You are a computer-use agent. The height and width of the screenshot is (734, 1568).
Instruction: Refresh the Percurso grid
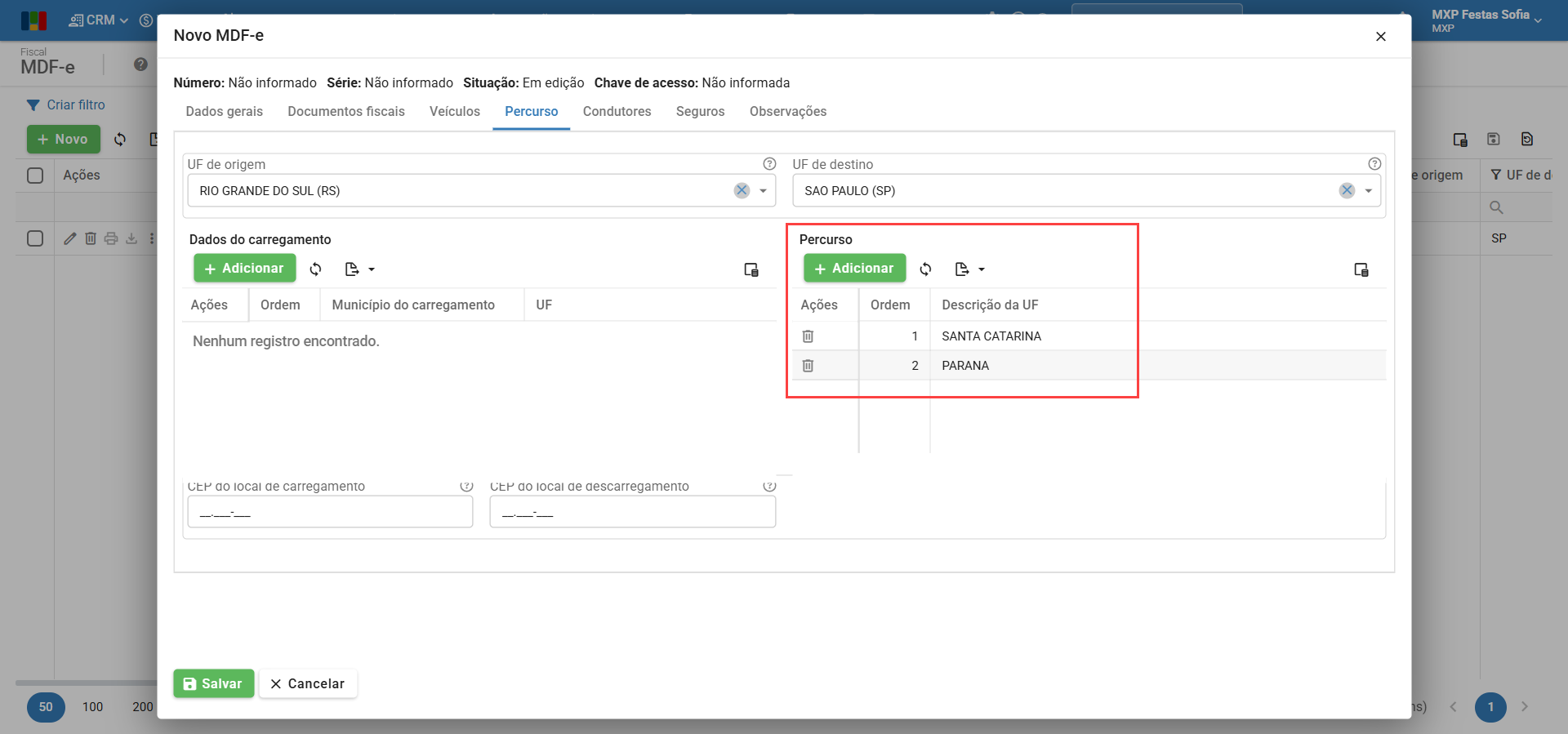pos(925,269)
